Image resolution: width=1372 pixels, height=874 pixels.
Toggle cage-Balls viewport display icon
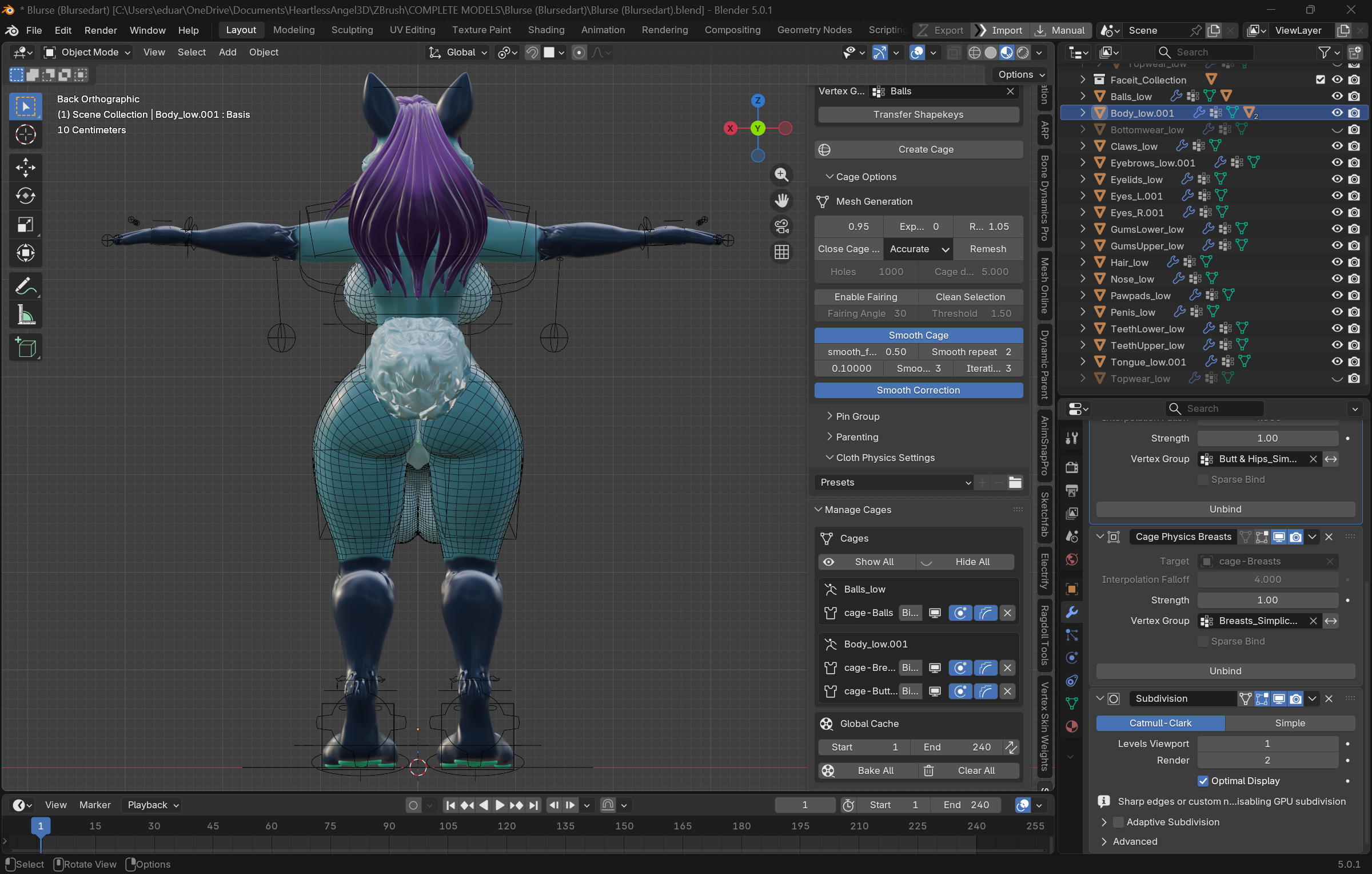pyautogui.click(x=935, y=613)
